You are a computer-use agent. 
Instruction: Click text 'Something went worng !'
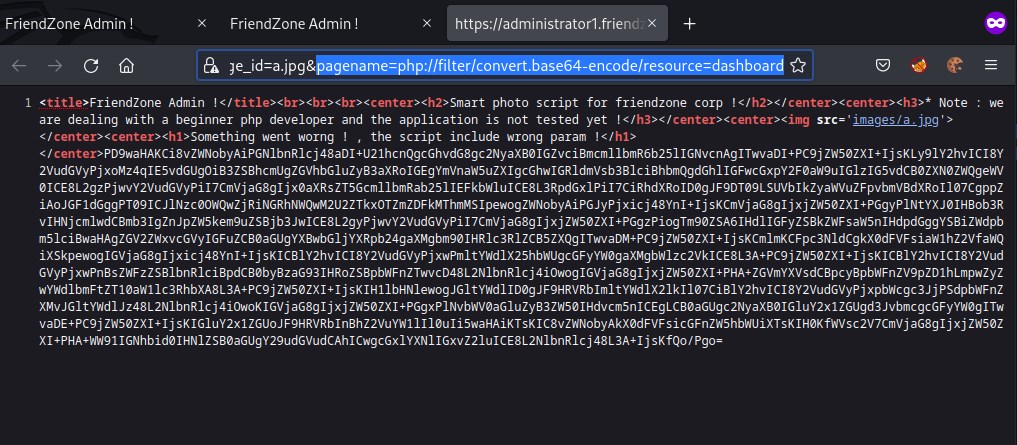coord(267,137)
